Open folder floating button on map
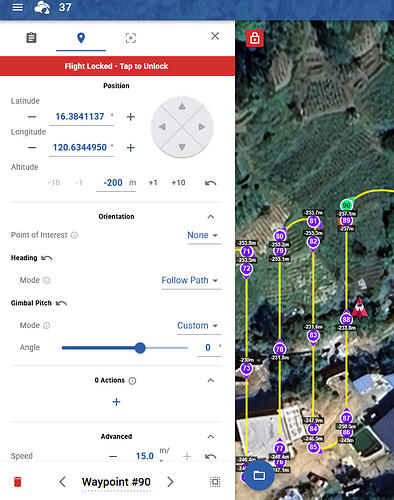The width and height of the screenshot is (394, 500). [259, 475]
